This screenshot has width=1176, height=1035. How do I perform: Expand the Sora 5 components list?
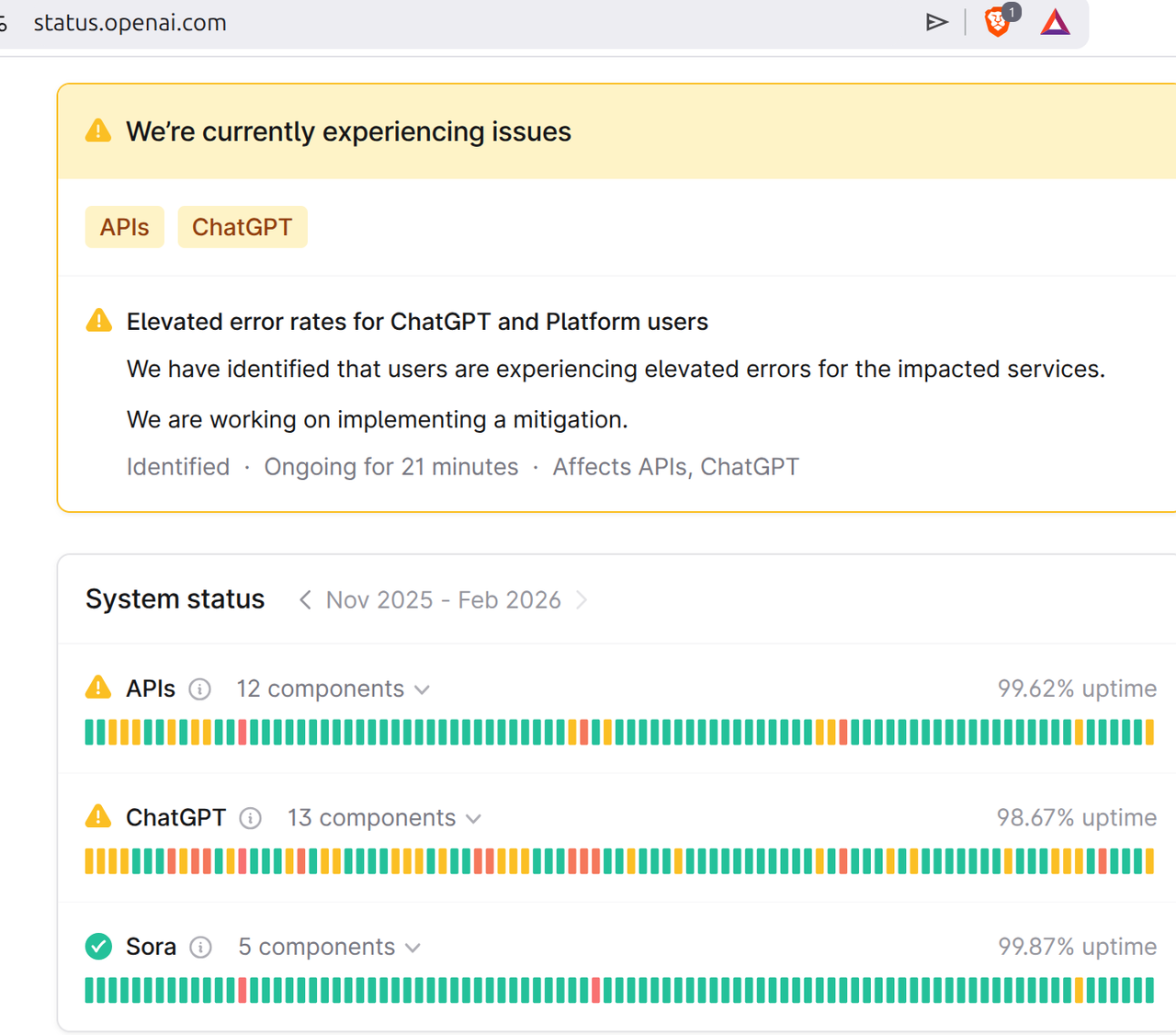[x=329, y=947]
